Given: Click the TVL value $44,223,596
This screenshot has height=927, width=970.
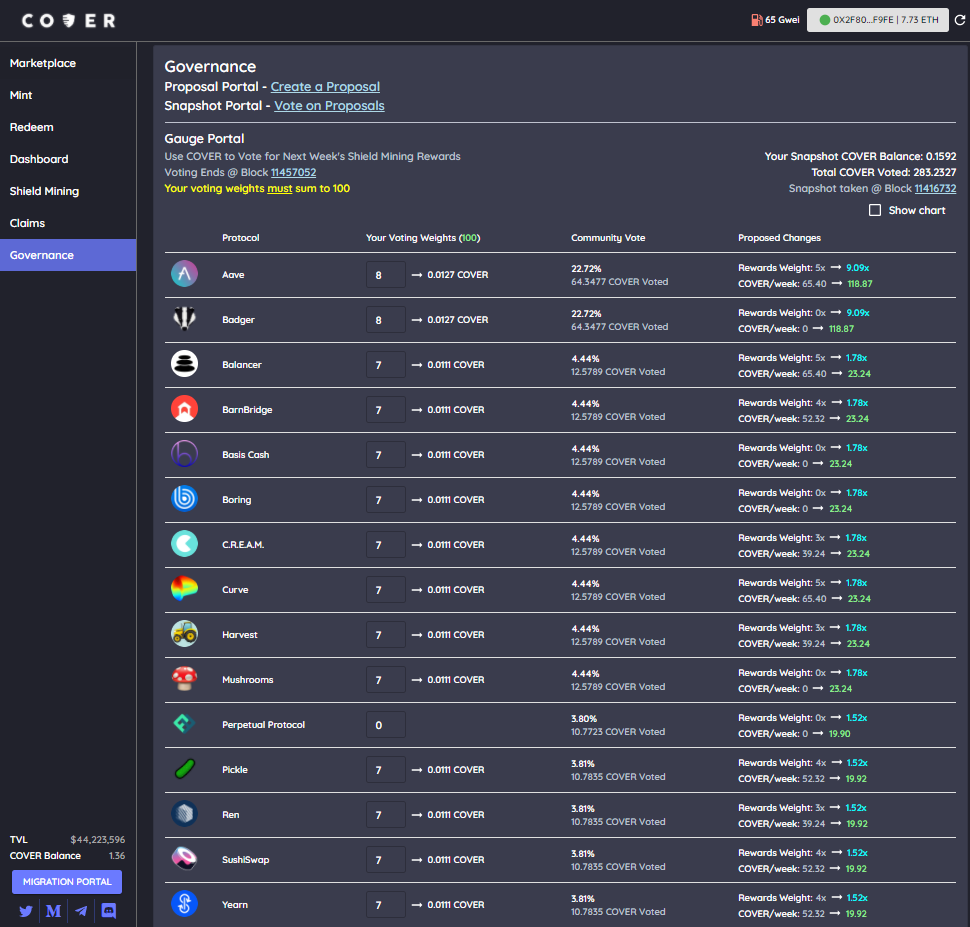Looking at the screenshot, I should point(98,840).
